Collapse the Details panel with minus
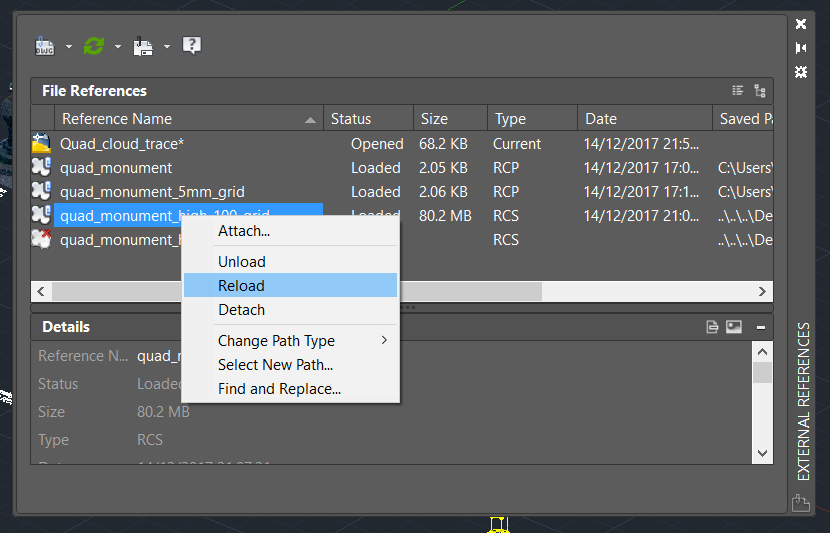The height and width of the screenshot is (533, 830). click(761, 328)
